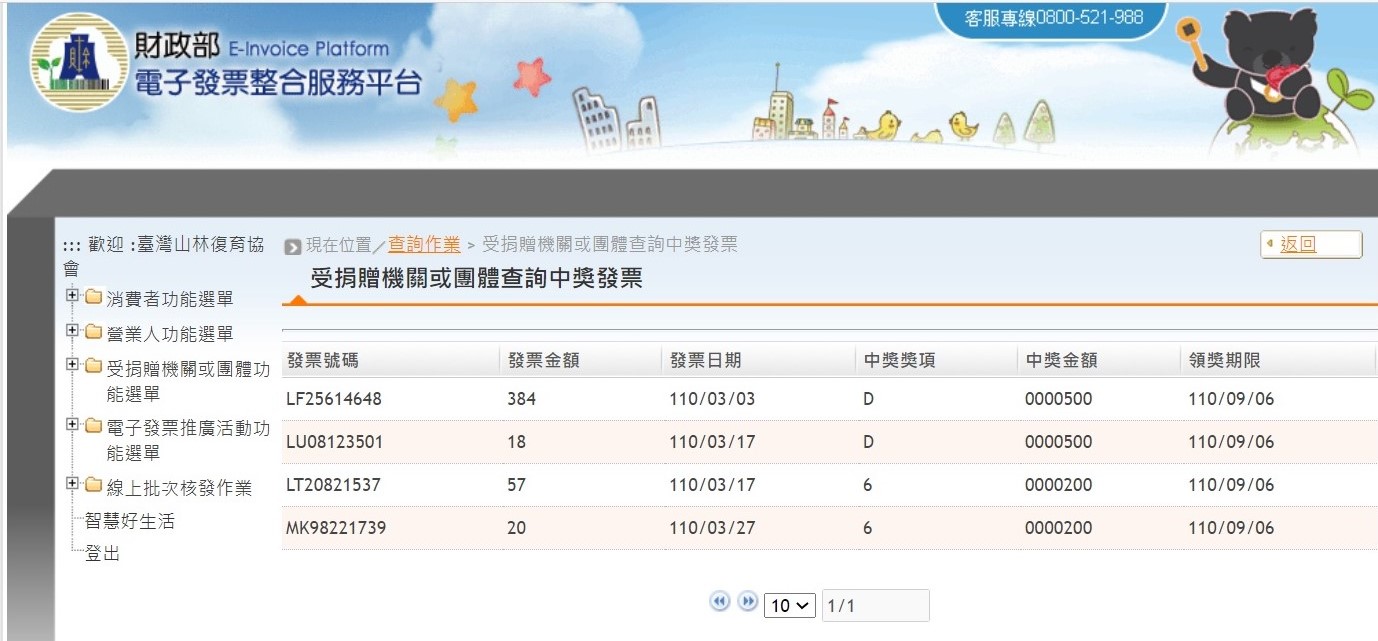This screenshot has height=641, width=1378.
Task: Go to first page arrow icon
Action: click(720, 602)
